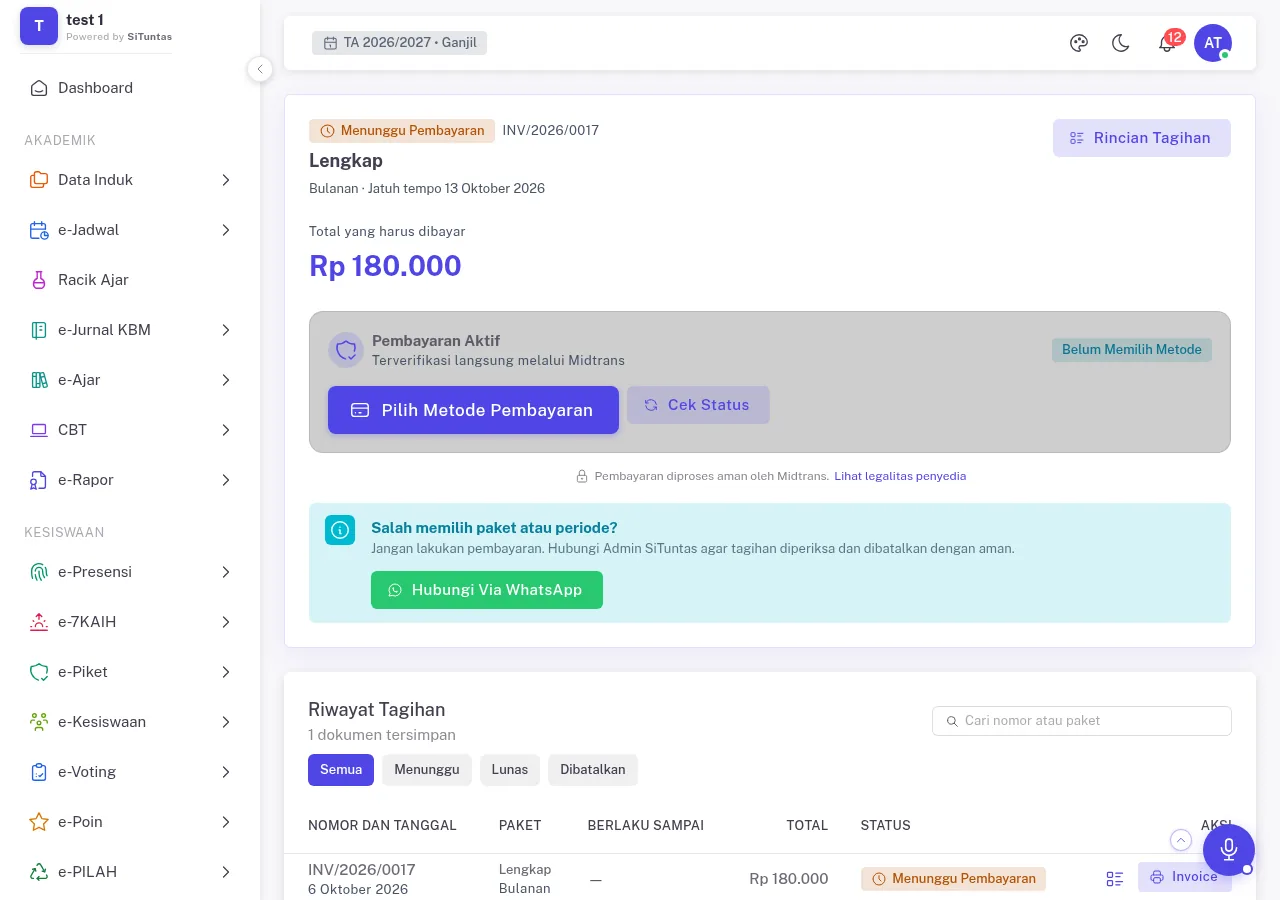Click the e-Poin star icon
This screenshot has width=1280, height=900.
tap(39, 822)
